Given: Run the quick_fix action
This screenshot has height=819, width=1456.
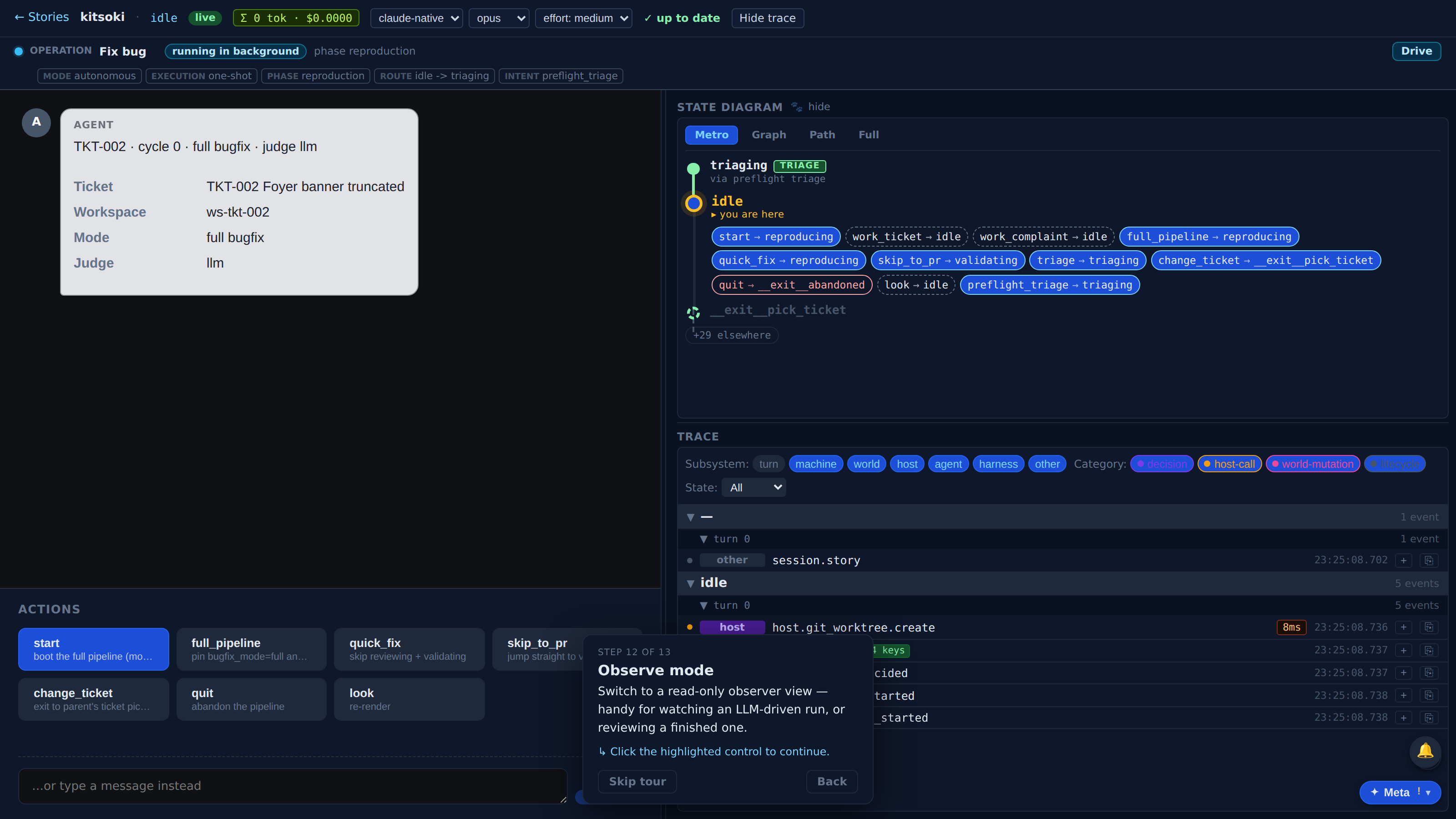Looking at the screenshot, I should (x=409, y=649).
